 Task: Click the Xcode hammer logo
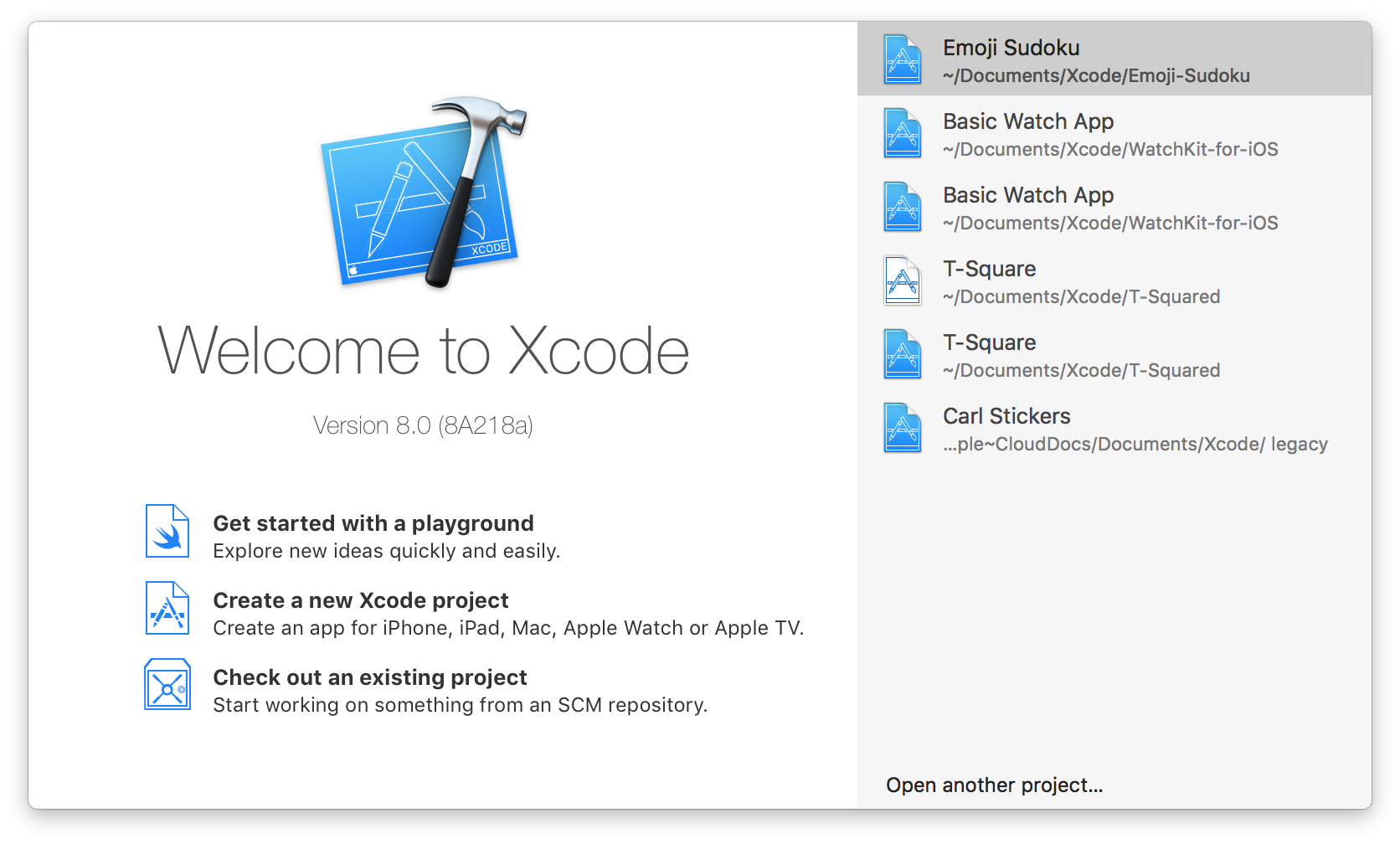point(423,192)
